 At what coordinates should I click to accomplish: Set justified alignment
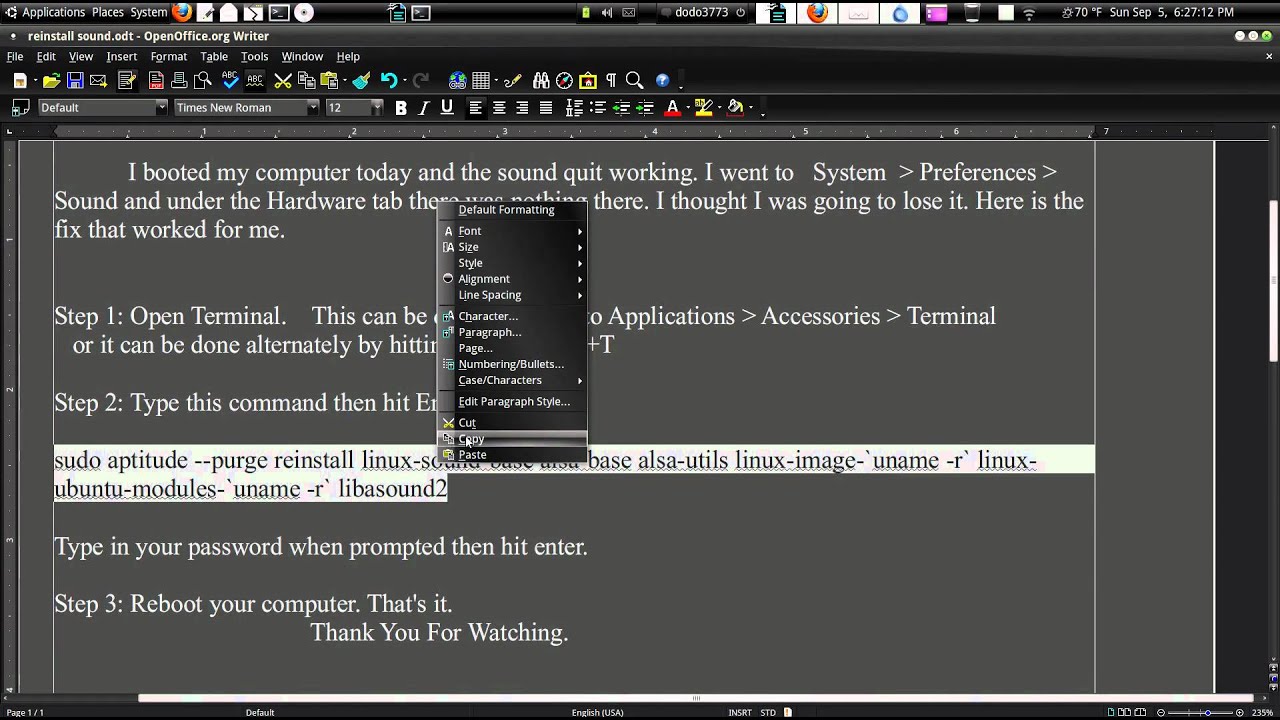545,107
